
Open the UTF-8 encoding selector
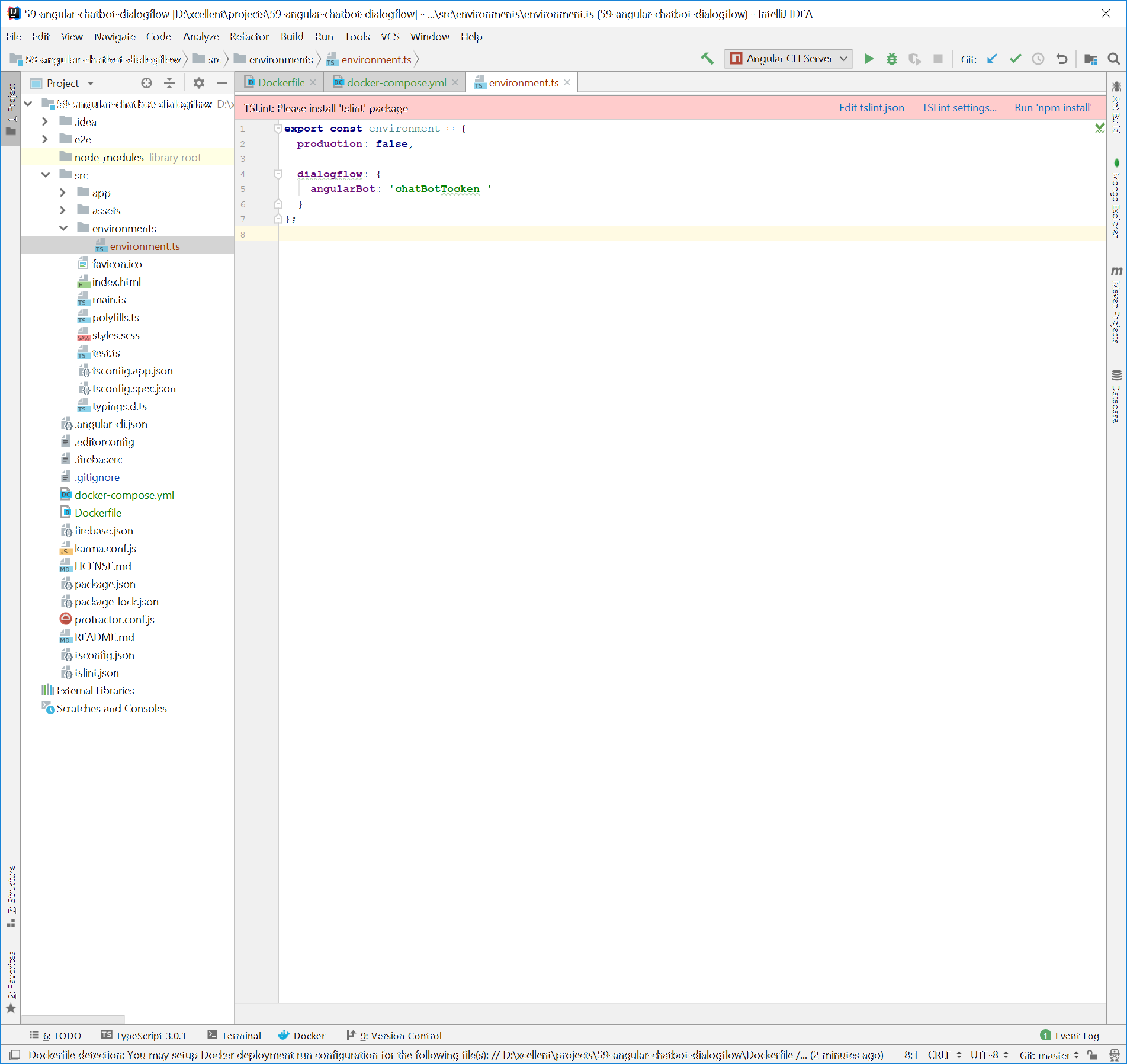pyautogui.click(x=989, y=1055)
